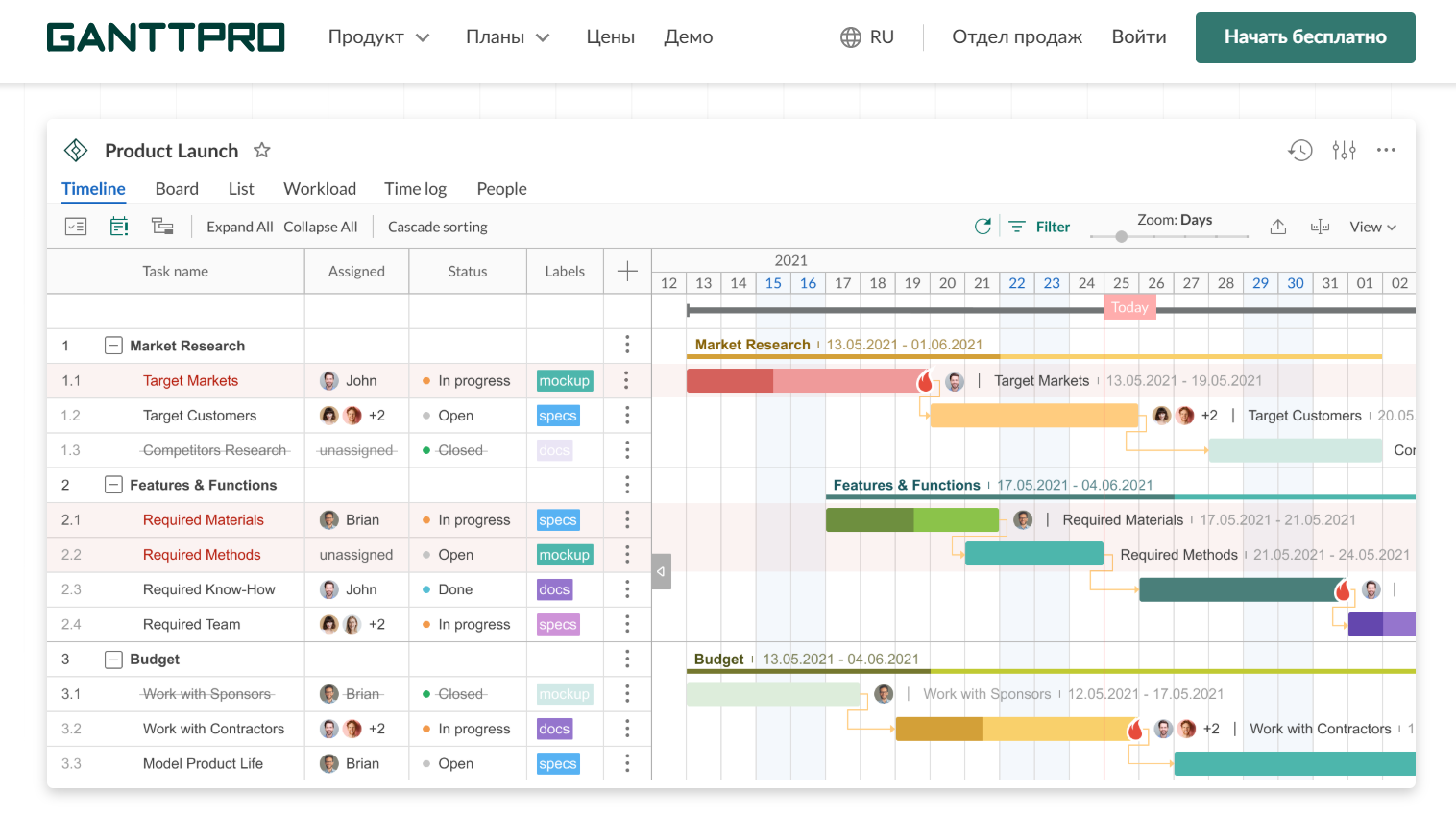The width and height of the screenshot is (1456, 816).
Task: Click the language globe icon
Action: click(x=850, y=37)
